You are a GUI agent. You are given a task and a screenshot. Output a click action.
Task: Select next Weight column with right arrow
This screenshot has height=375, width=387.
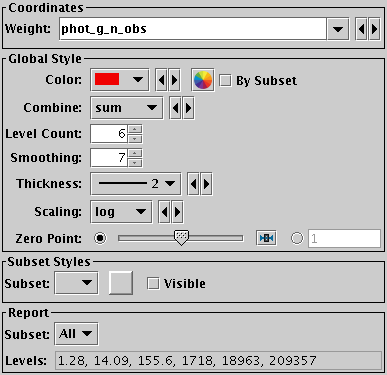[374, 29]
